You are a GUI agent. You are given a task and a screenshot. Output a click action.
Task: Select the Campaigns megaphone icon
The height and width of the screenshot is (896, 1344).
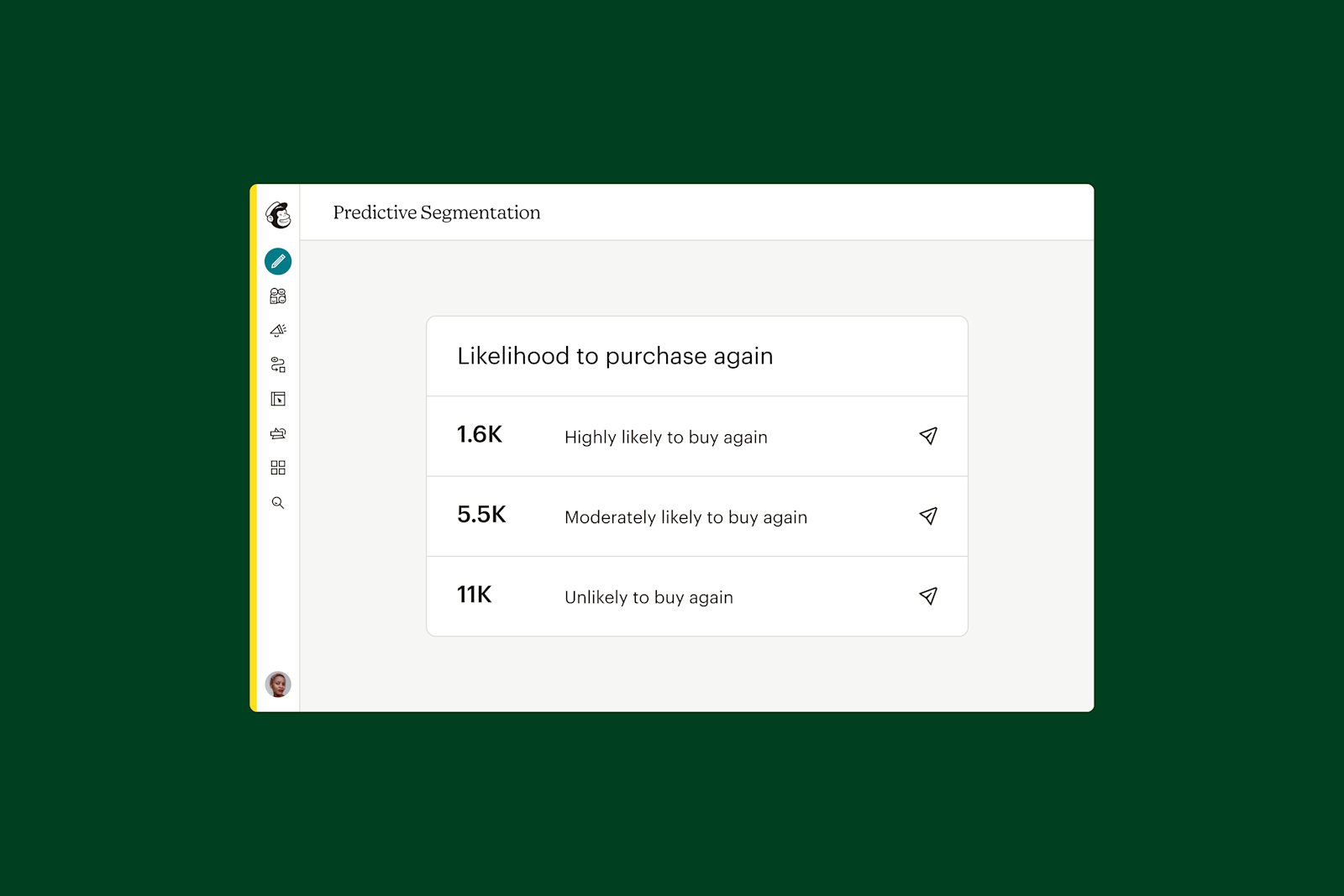[278, 331]
